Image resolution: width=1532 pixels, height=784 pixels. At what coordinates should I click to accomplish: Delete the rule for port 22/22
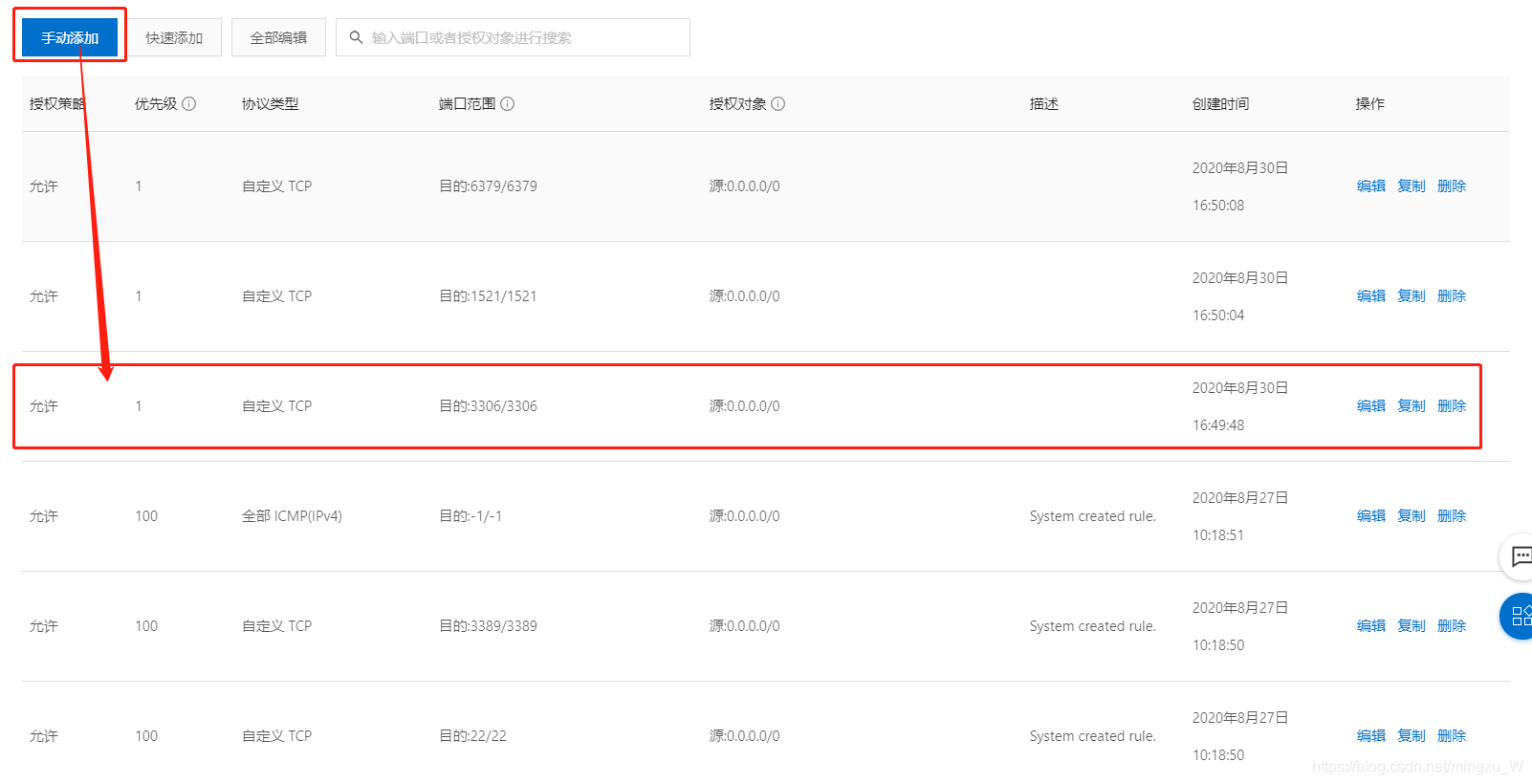[x=1452, y=735]
